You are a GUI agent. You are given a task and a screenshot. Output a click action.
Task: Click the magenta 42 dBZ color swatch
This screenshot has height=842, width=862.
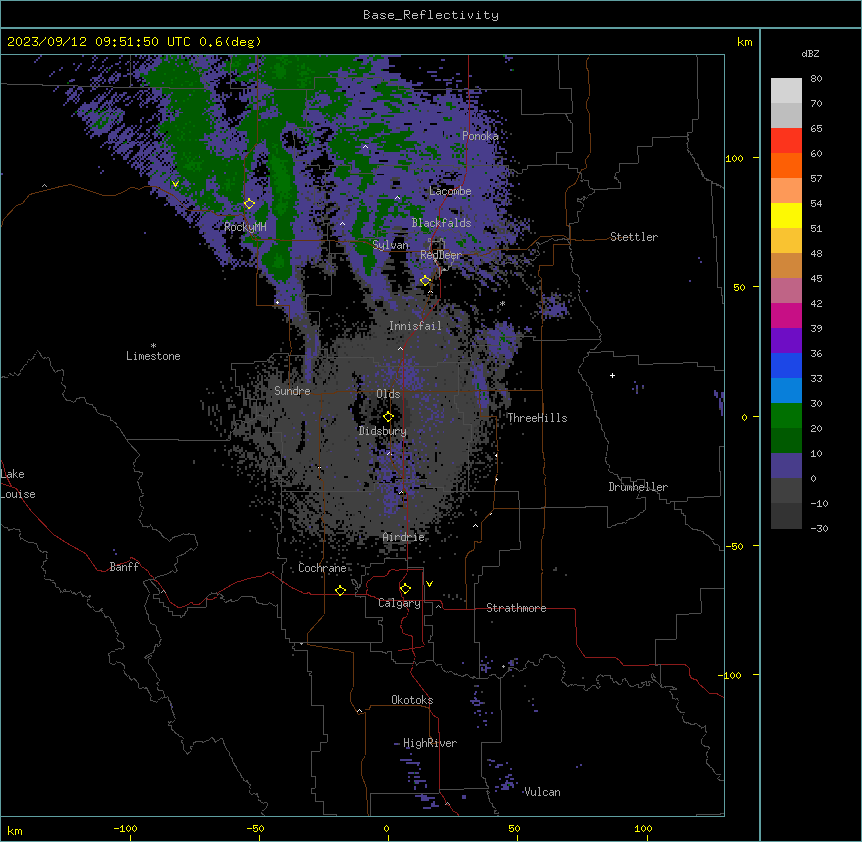coord(786,315)
